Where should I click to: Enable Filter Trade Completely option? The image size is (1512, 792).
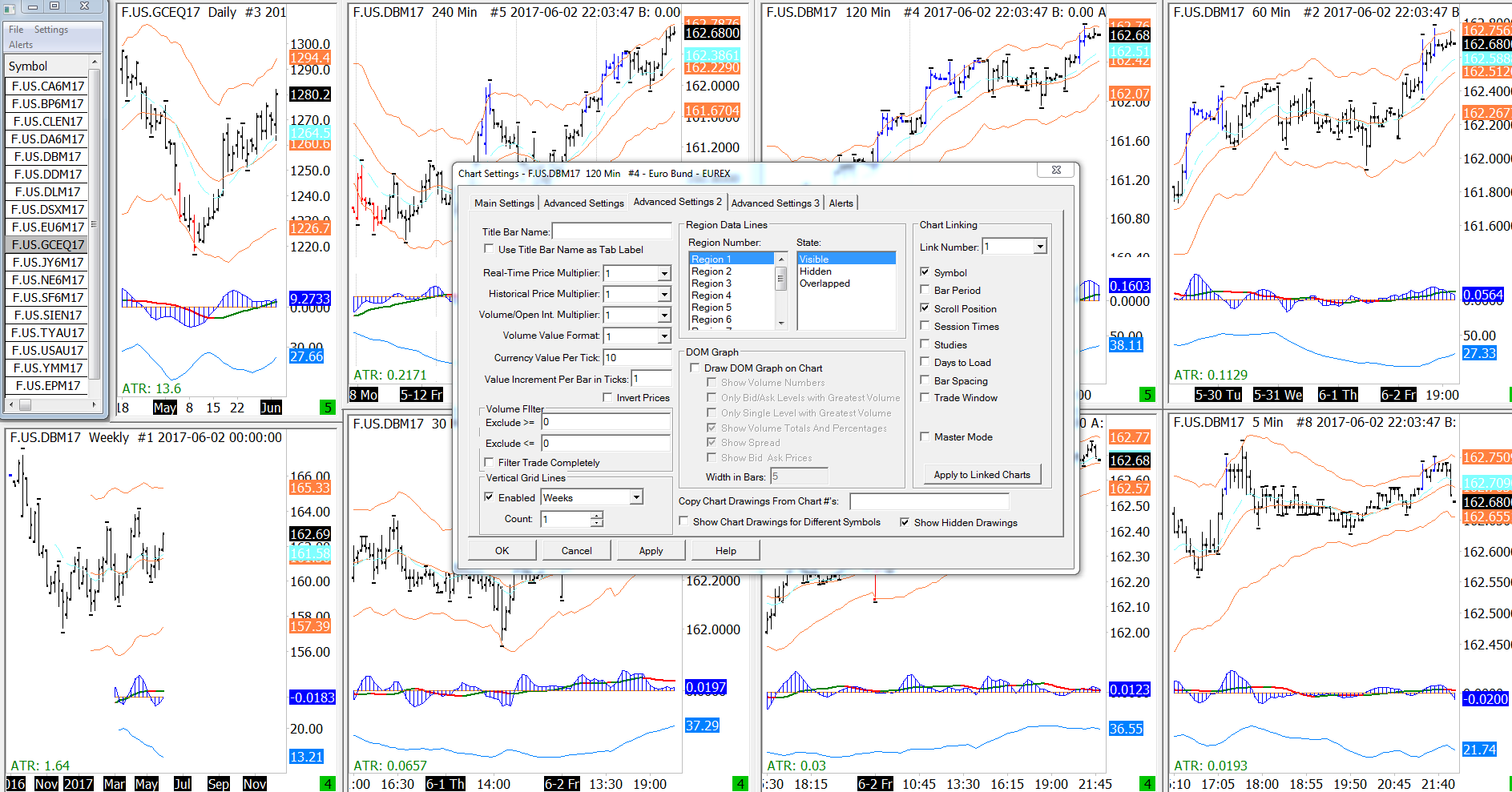[489, 462]
